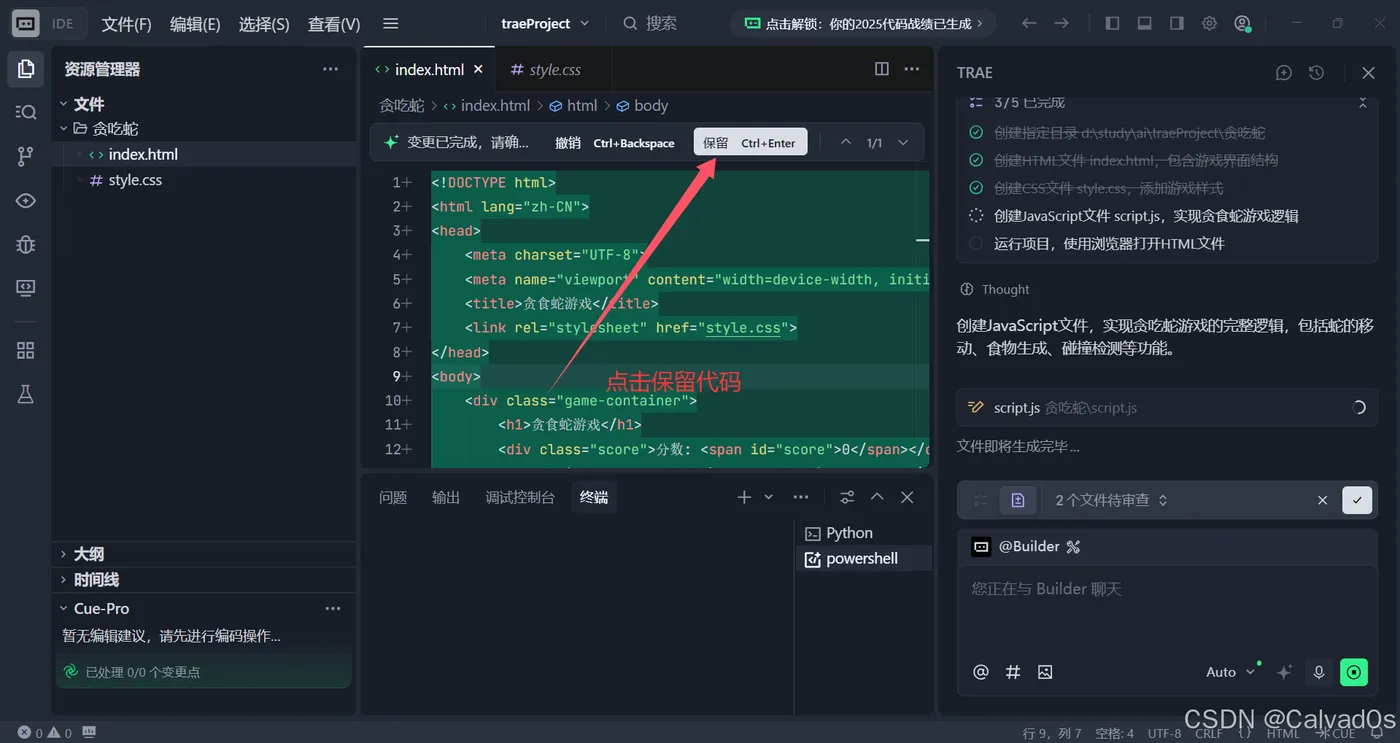Go to next change with down arrow
Image resolution: width=1400 pixels, height=743 pixels.
coord(903,143)
